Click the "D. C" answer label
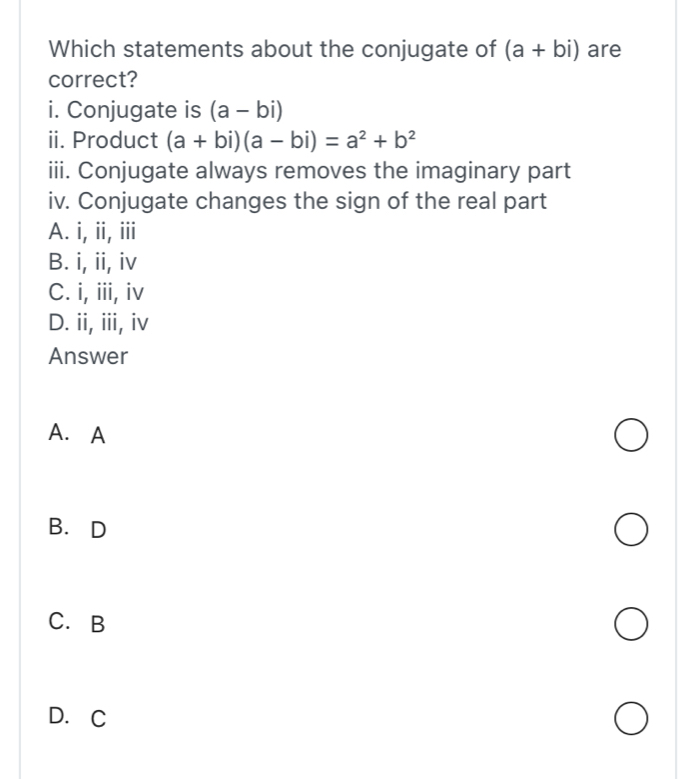Viewport: 695px width, 779px height. [77, 718]
